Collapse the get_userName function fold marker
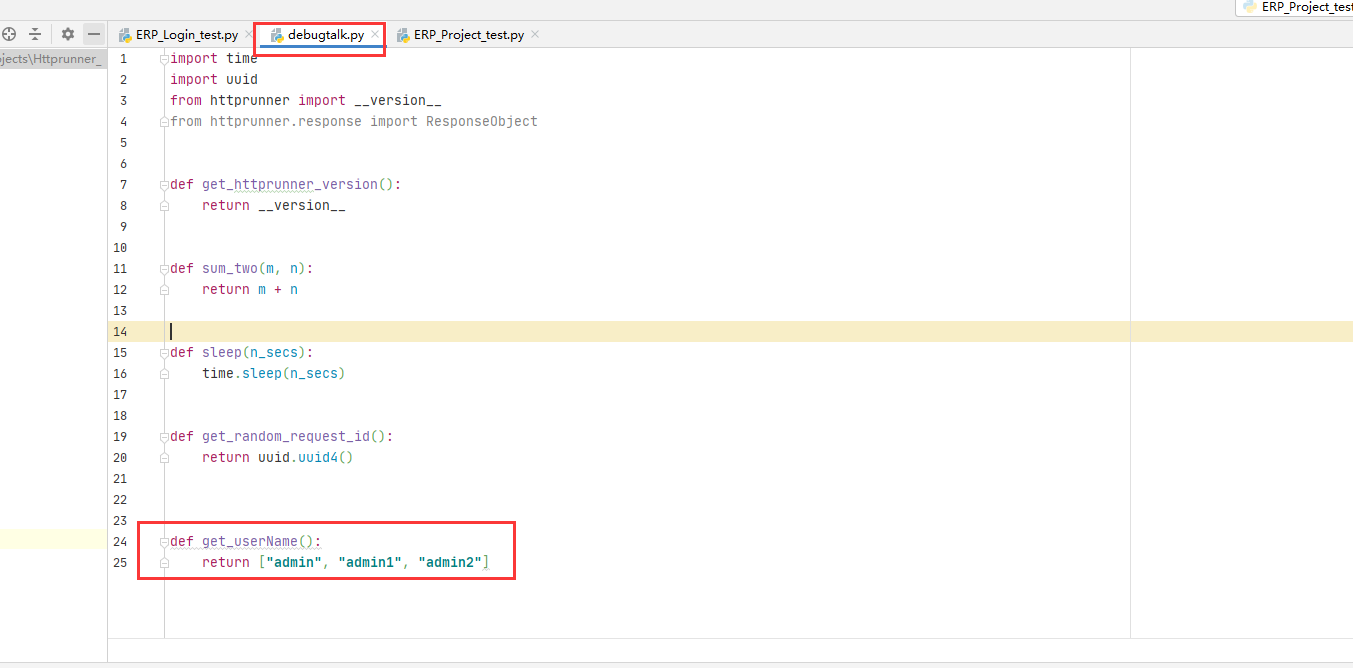Viewport: 1353px width, 668px height. point(163,540)
